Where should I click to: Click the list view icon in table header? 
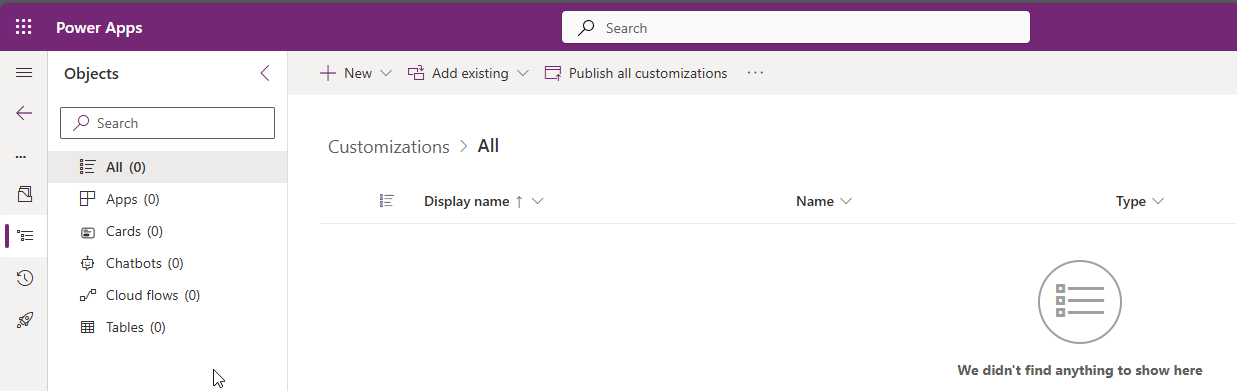[x=387, y=201]
